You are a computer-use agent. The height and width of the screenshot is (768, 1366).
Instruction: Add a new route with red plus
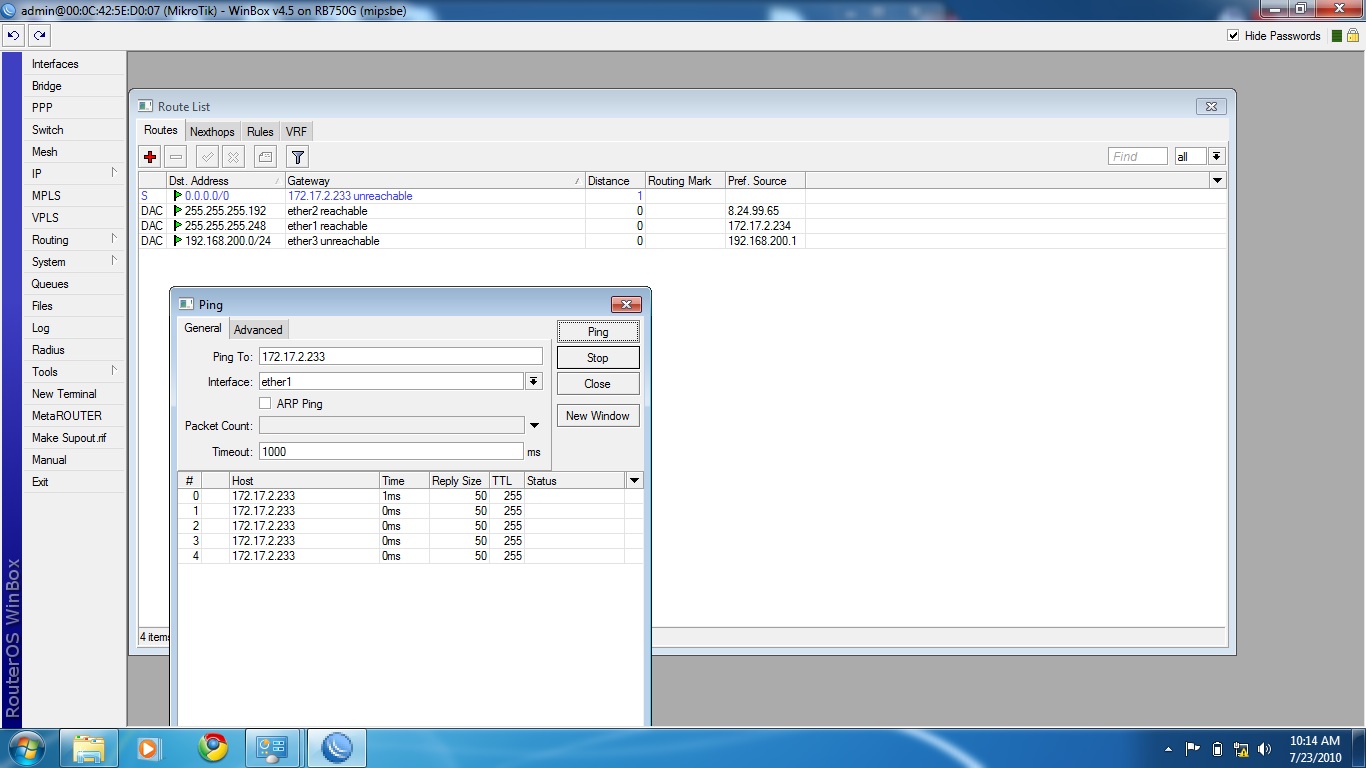tap(150, 156)
